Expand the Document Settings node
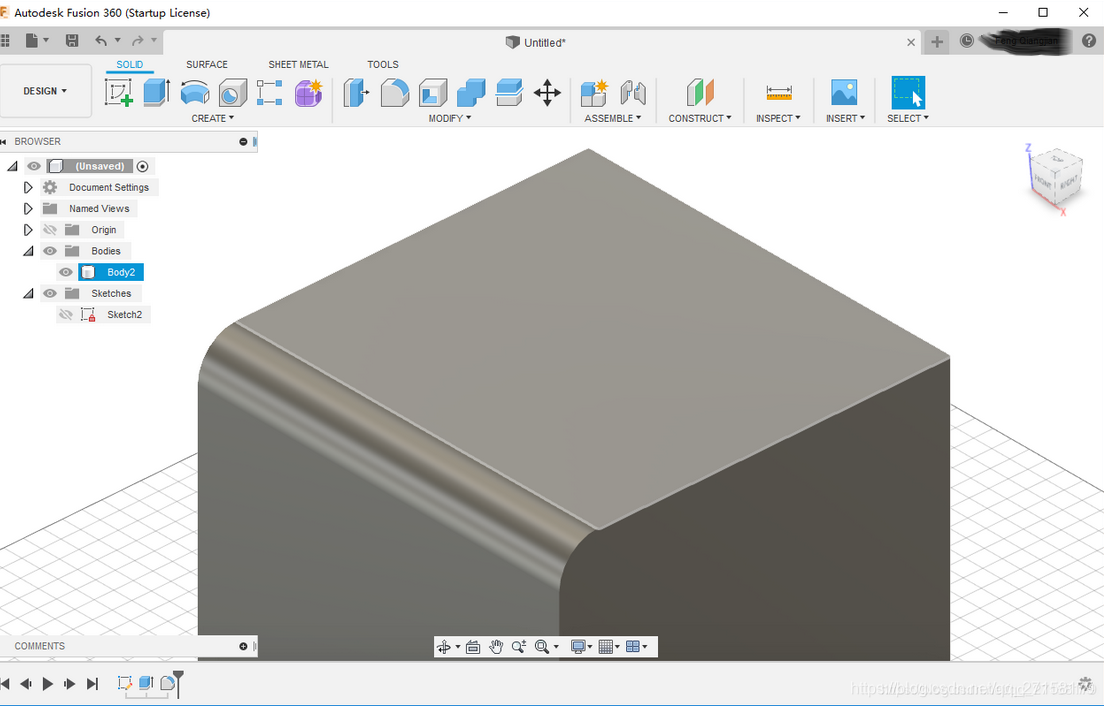 [28, 187]
